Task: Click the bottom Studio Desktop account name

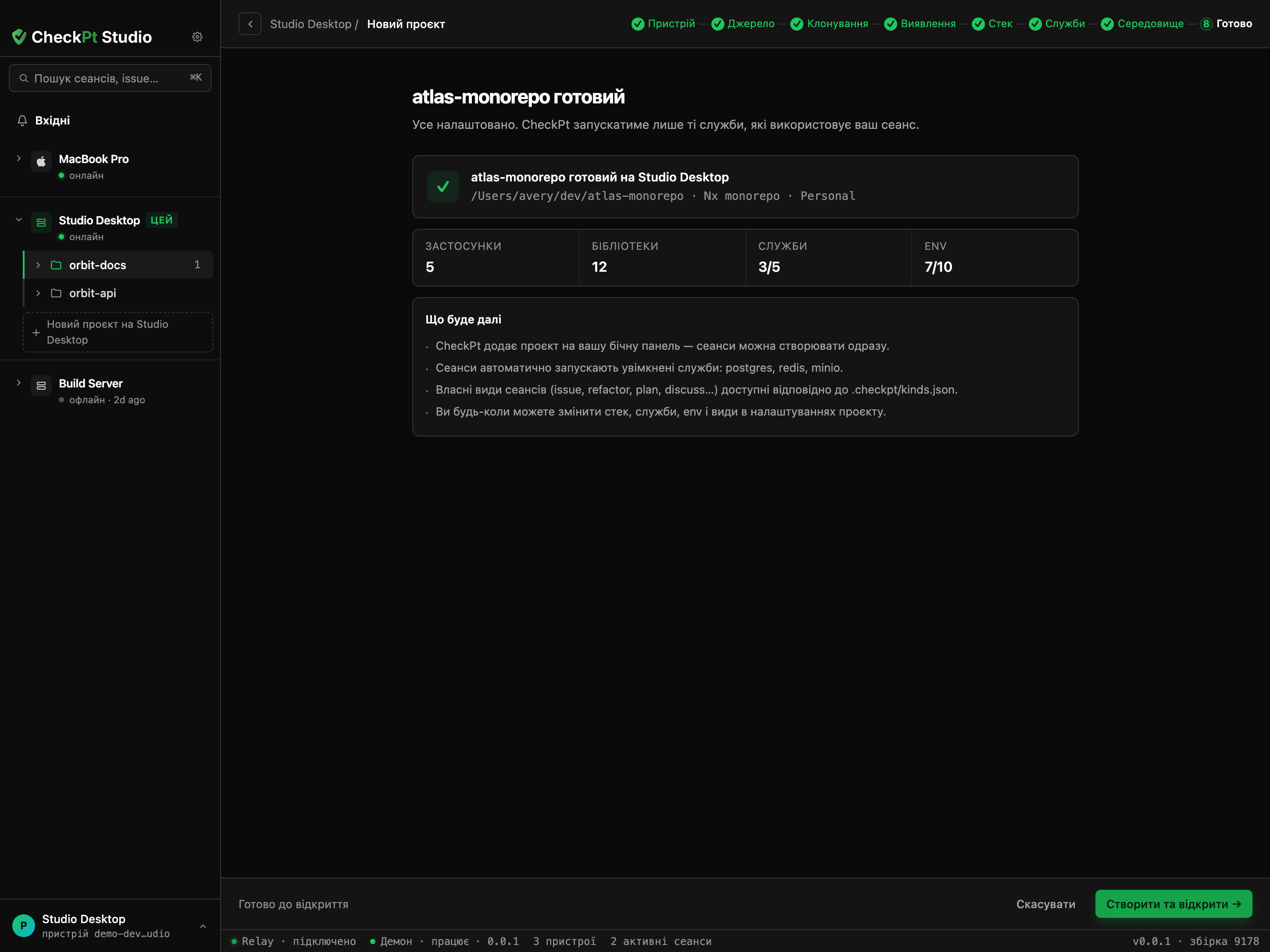Action: [x=83, y=919]
